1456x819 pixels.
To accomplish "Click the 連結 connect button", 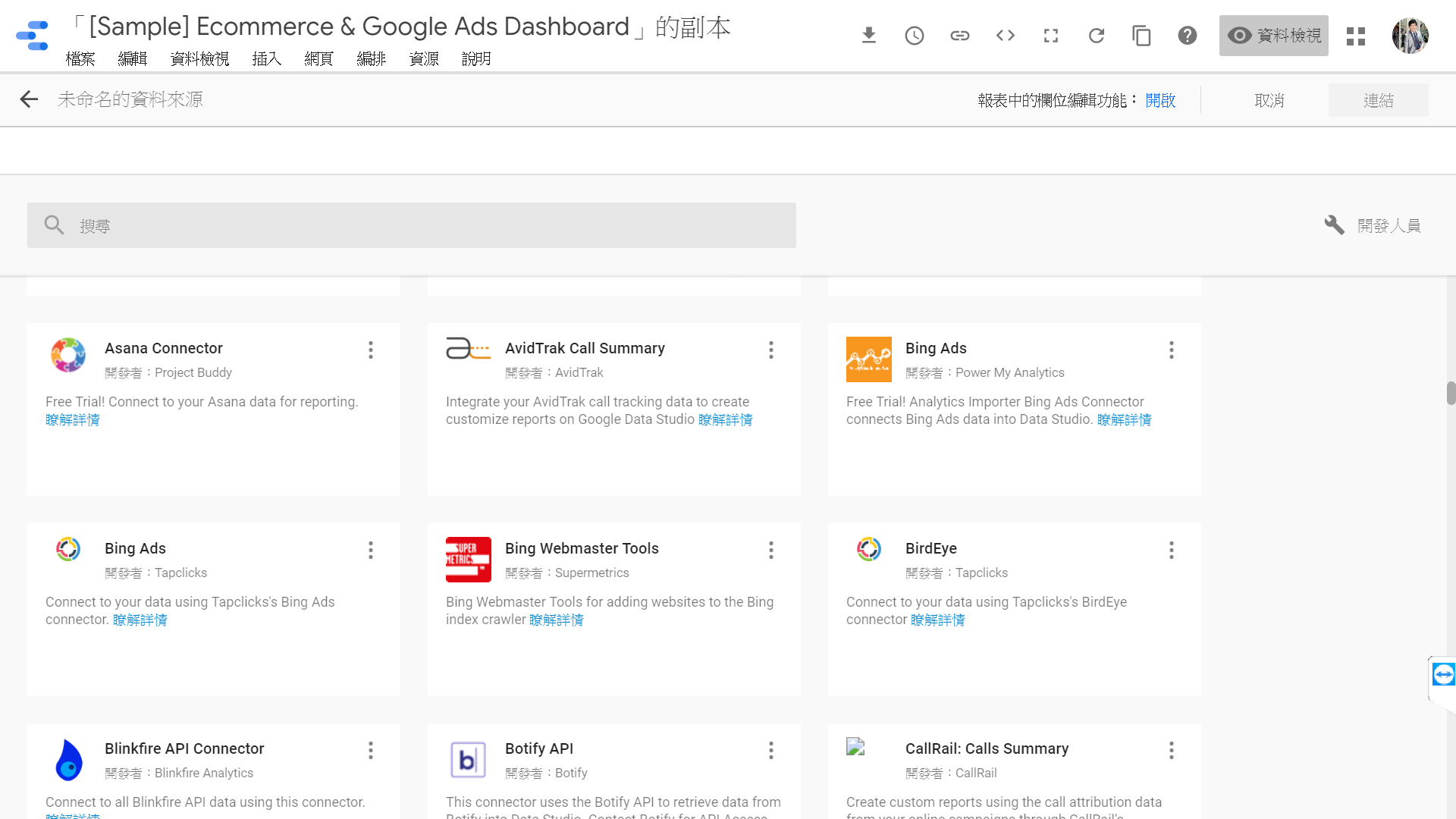I will pyautogui.click(x=1379, y=100).
